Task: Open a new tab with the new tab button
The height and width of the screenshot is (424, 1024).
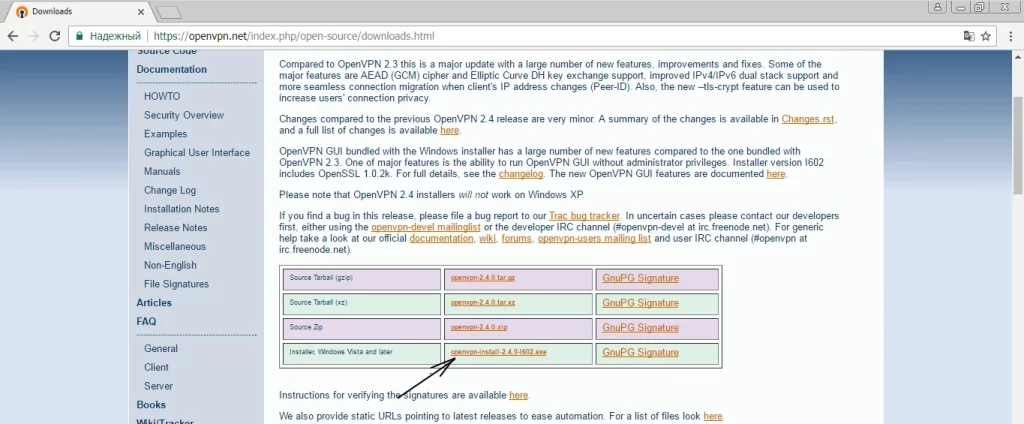Action: click(168, 12)
